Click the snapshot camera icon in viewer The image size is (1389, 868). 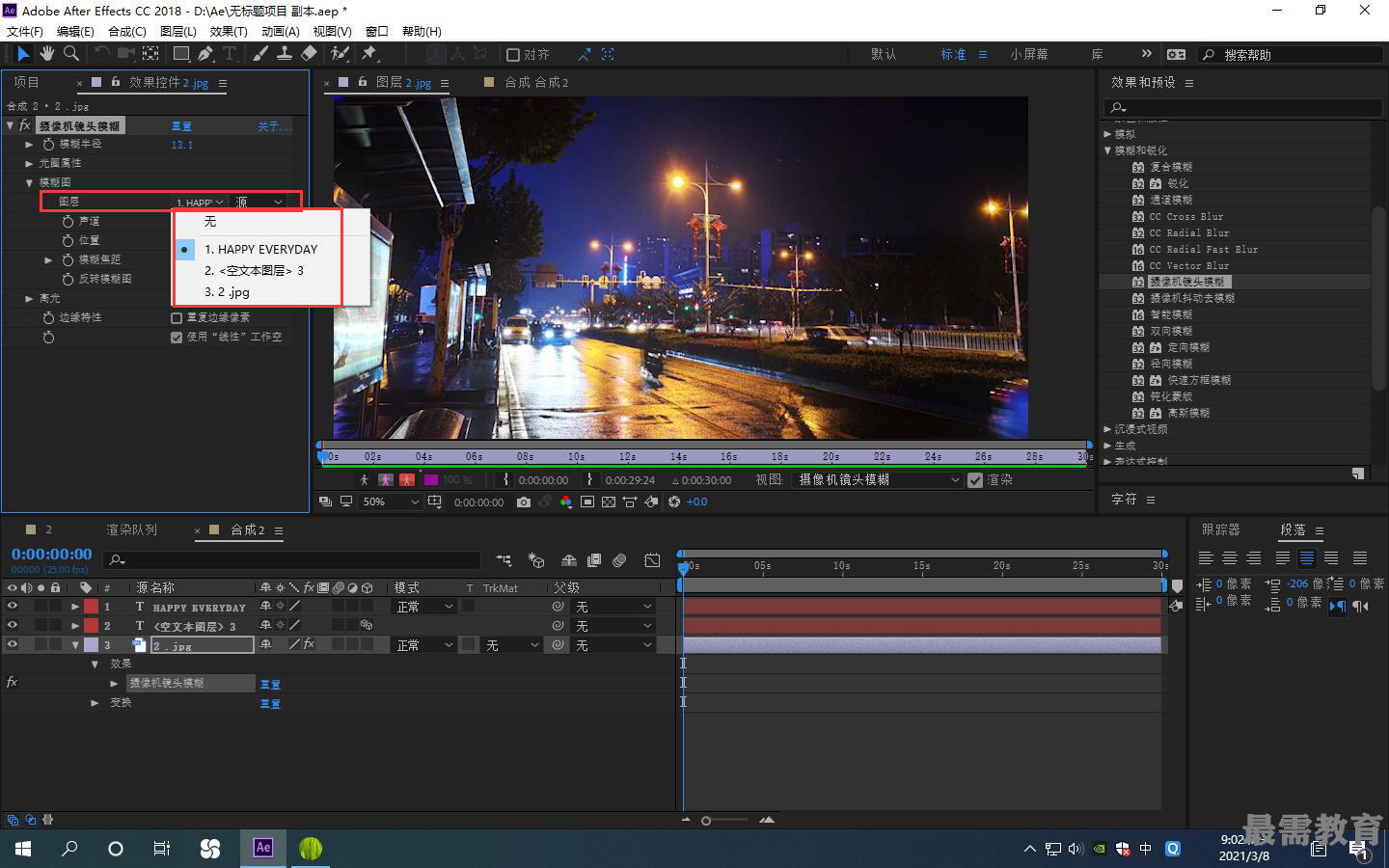[x=523, y=502]
